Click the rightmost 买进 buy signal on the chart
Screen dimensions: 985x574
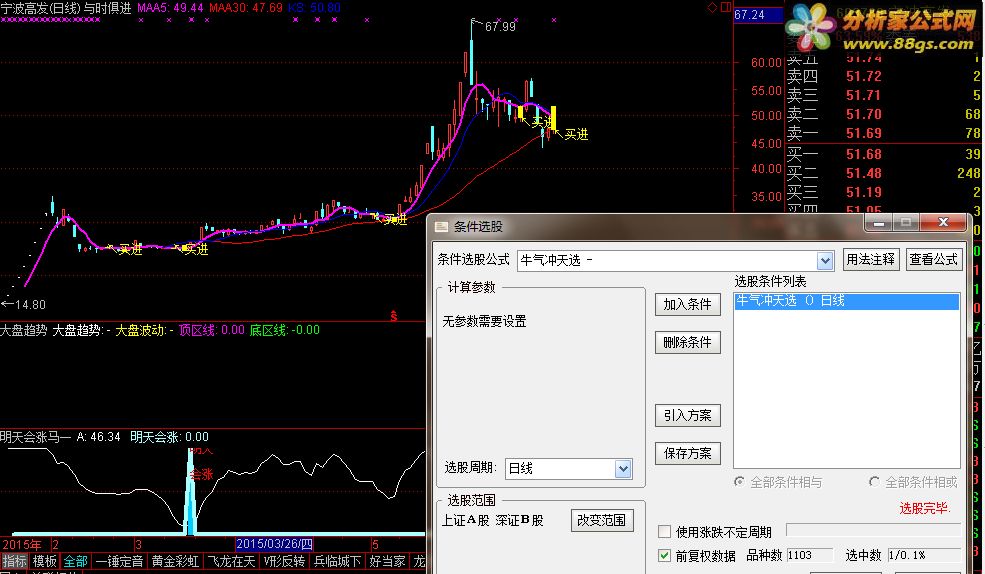[576, 134]
